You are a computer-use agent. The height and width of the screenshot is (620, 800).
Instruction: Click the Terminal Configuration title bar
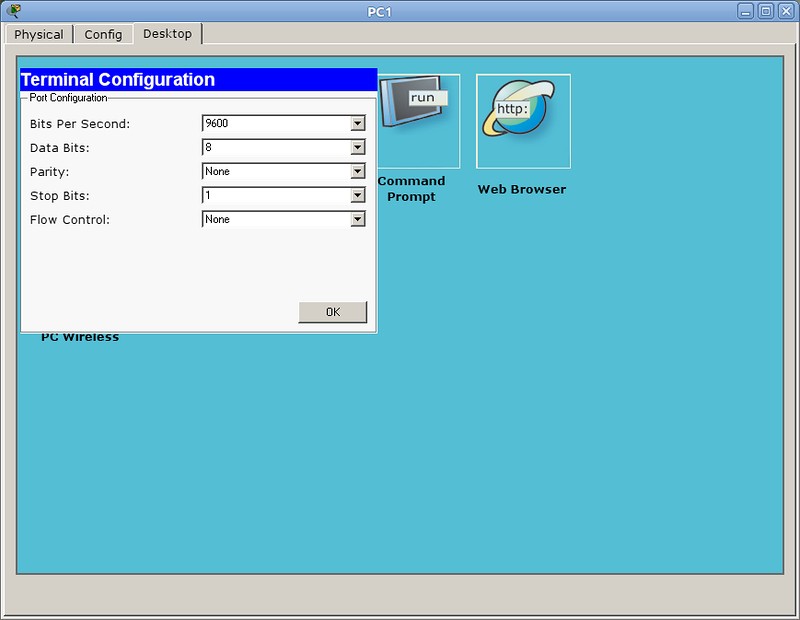tap(198, 80)
